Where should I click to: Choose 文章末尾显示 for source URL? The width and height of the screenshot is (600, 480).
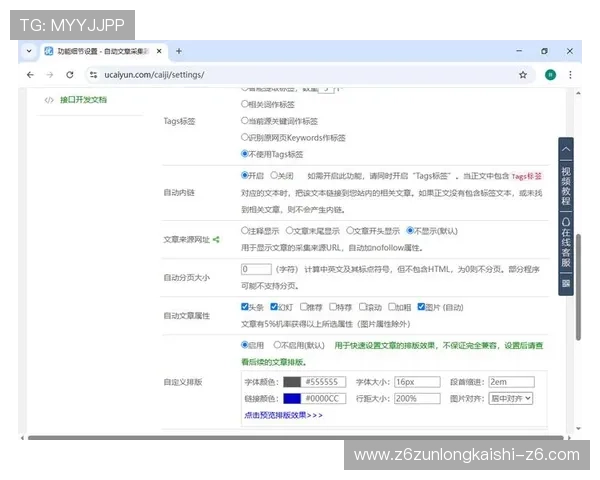(289, 230)
